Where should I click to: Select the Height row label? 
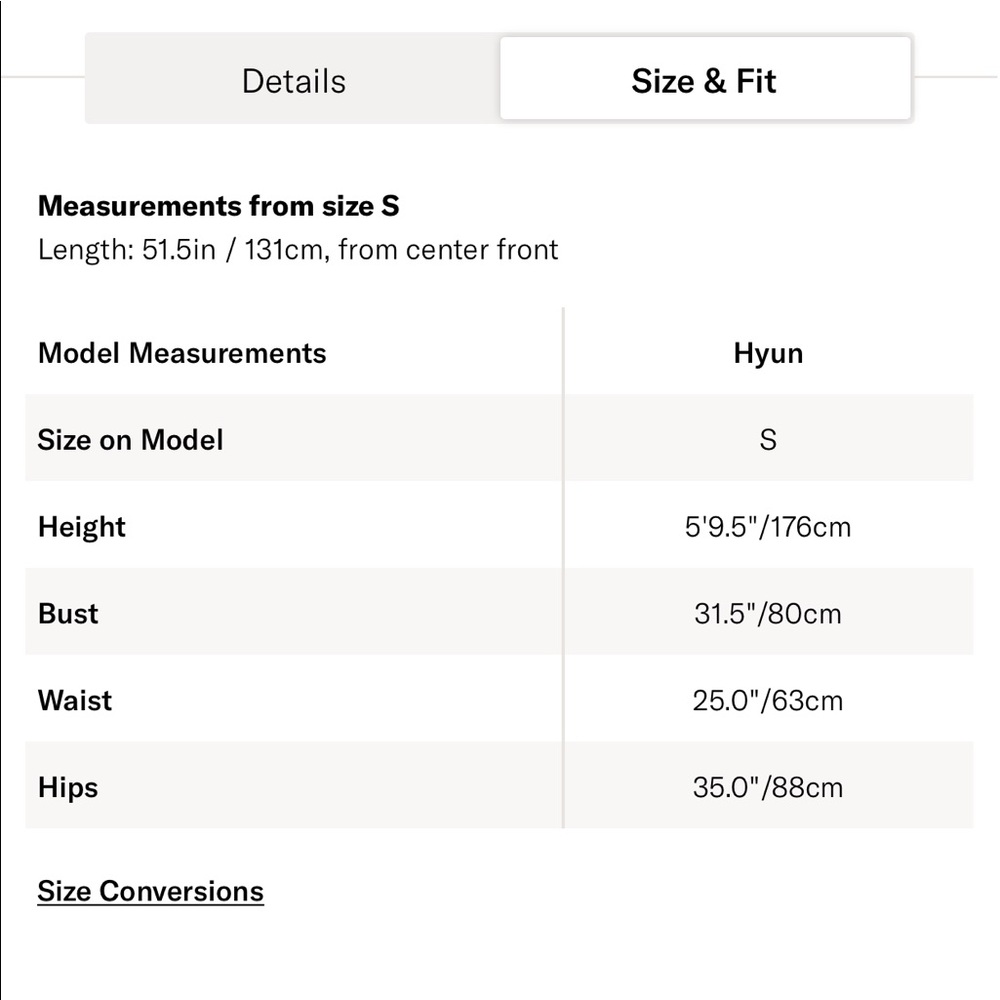[x=82, y=527]
